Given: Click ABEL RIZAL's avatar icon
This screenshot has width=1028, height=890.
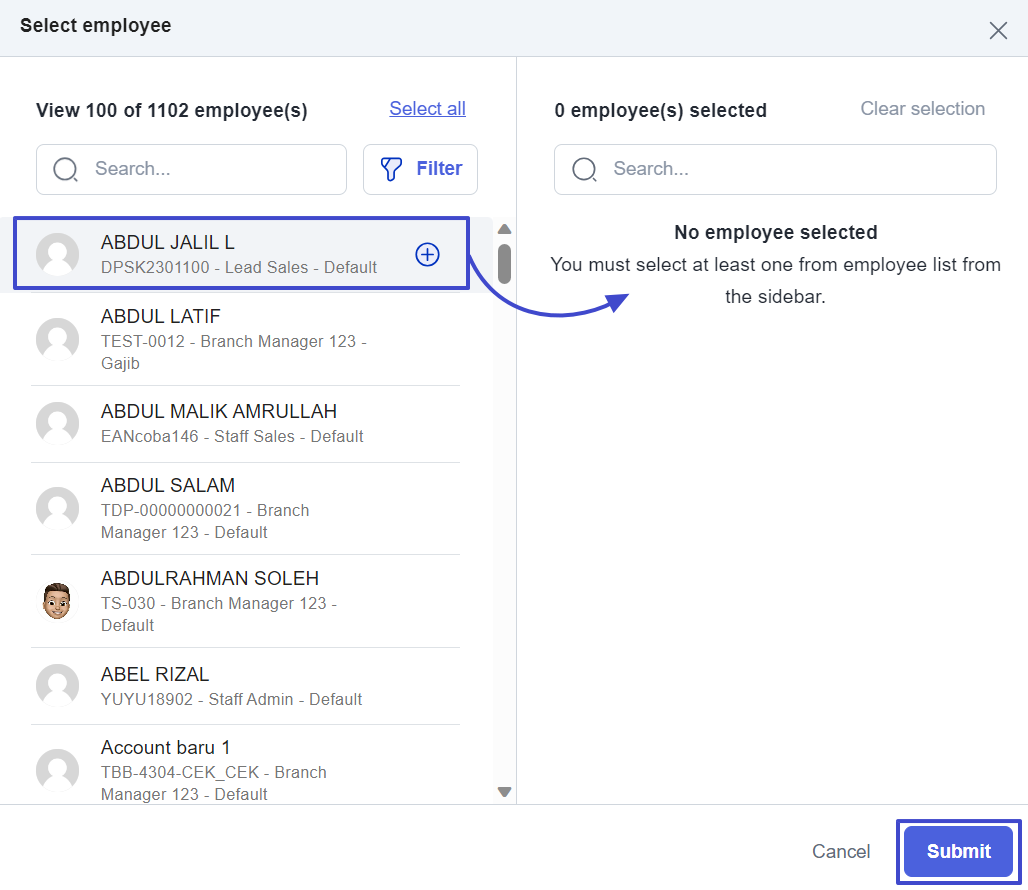Looking at the screenshot, I should [x=57, y=686].
